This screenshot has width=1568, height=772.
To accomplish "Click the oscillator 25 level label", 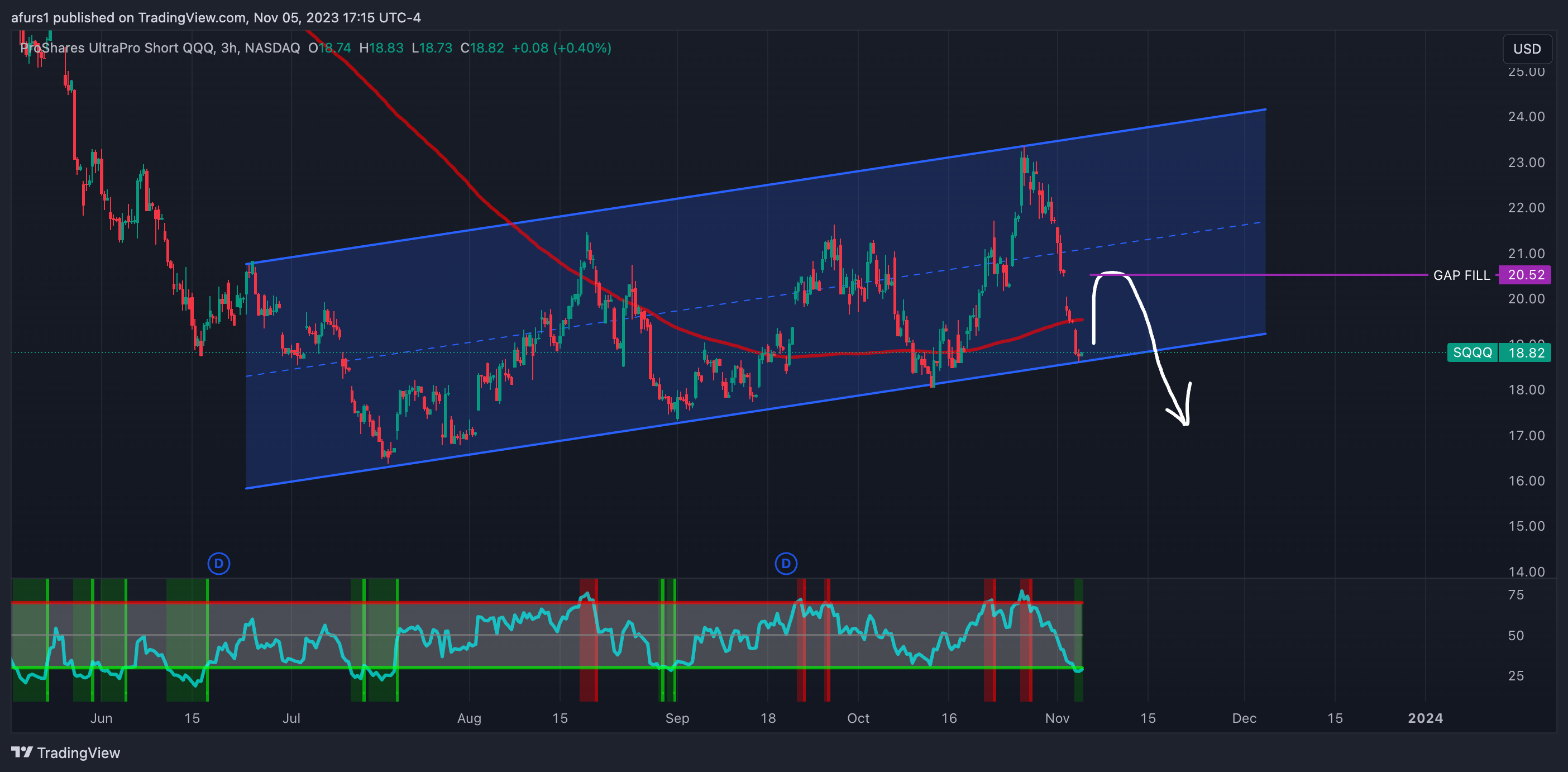I will click(1516, 676).
